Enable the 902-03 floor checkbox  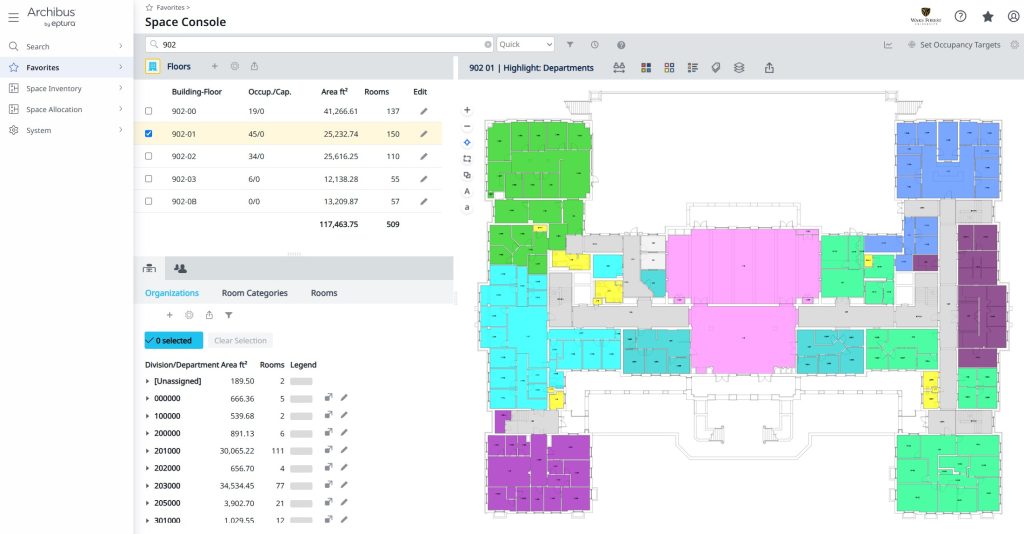point(149,178)
